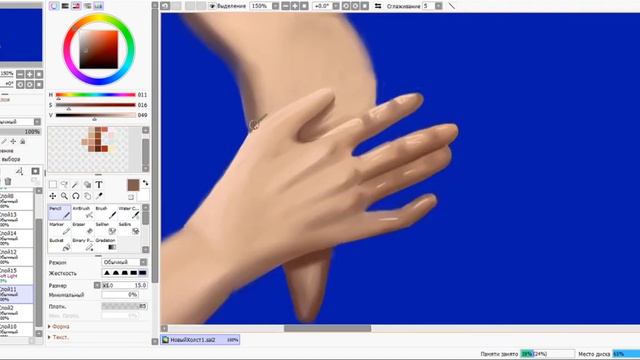
Task: Zoom out with the top toolbar minus button
Action: 286,6
